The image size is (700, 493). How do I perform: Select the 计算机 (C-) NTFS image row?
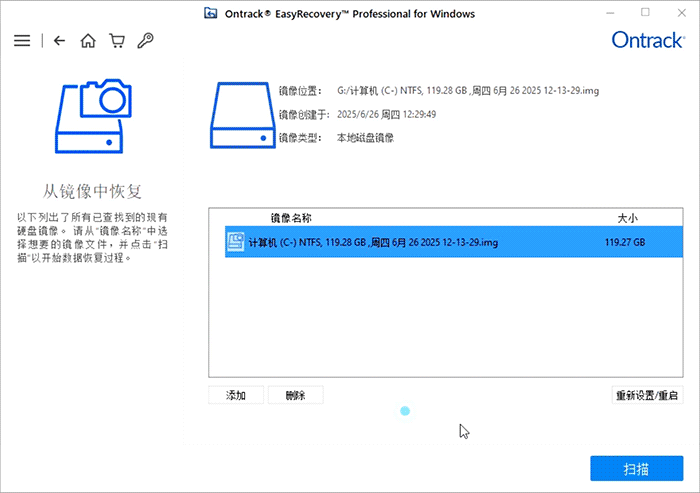[x=454, y=242]
